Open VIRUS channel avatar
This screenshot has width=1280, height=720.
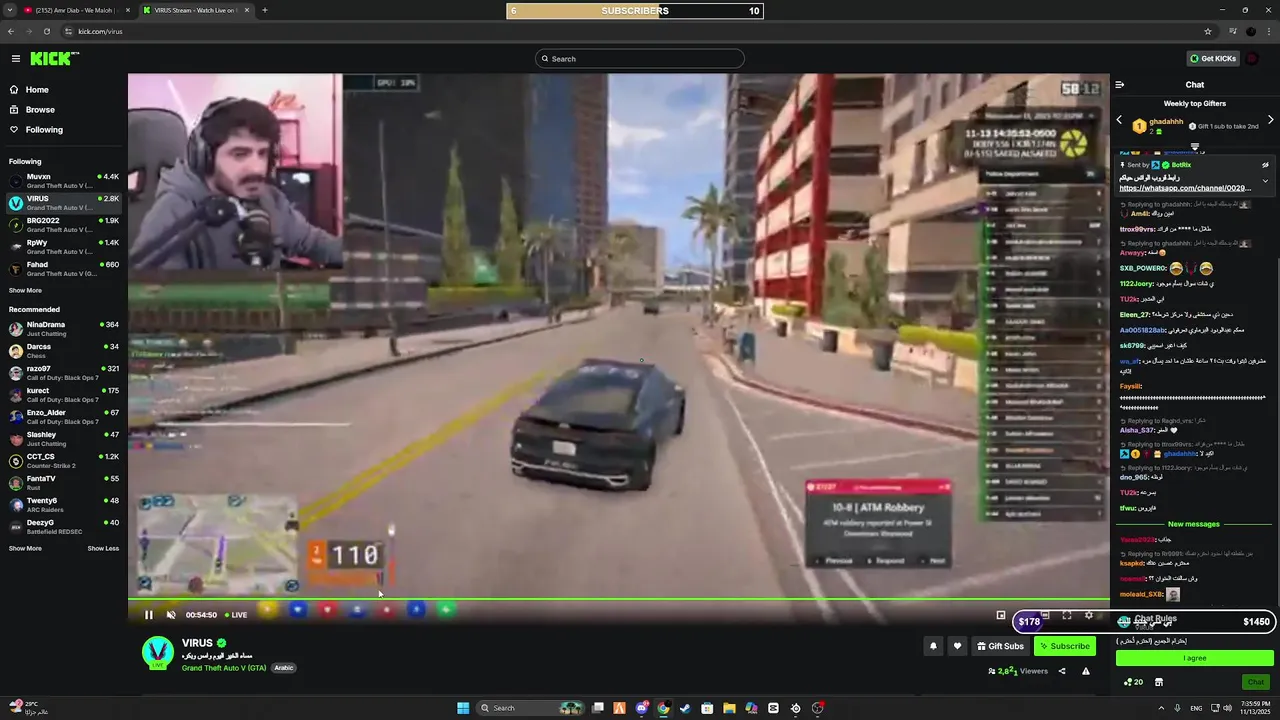pos(158,653)
